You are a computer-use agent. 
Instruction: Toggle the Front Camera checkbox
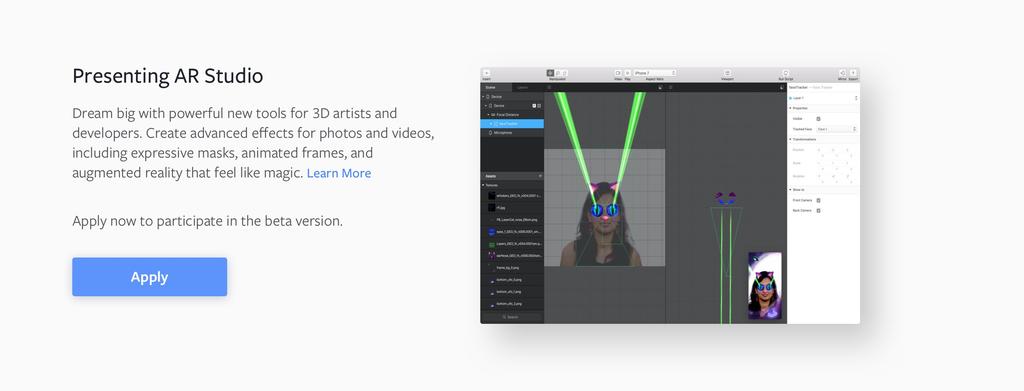[x=818, y=200]
